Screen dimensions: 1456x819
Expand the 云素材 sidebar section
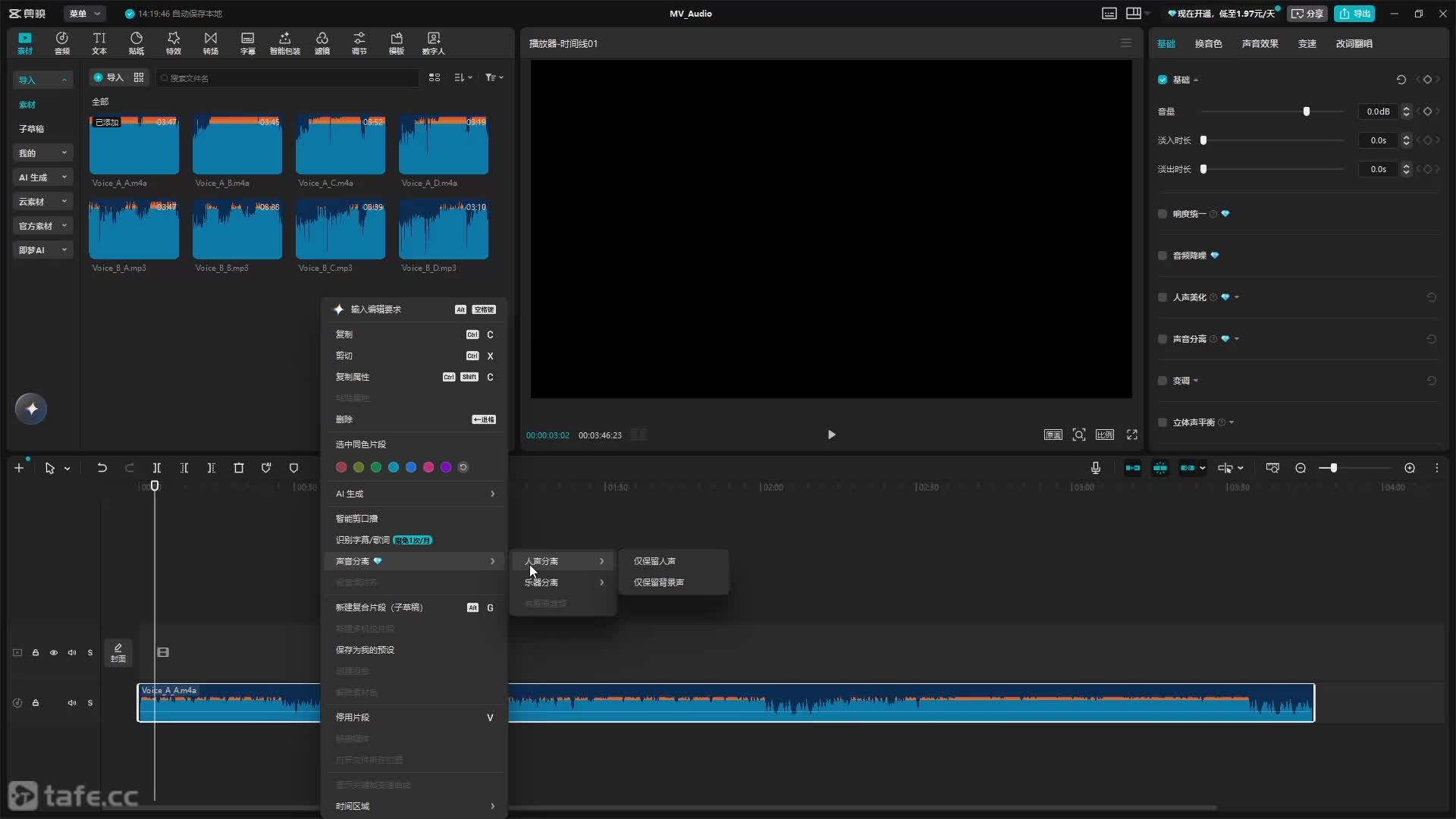coord(42,202)
